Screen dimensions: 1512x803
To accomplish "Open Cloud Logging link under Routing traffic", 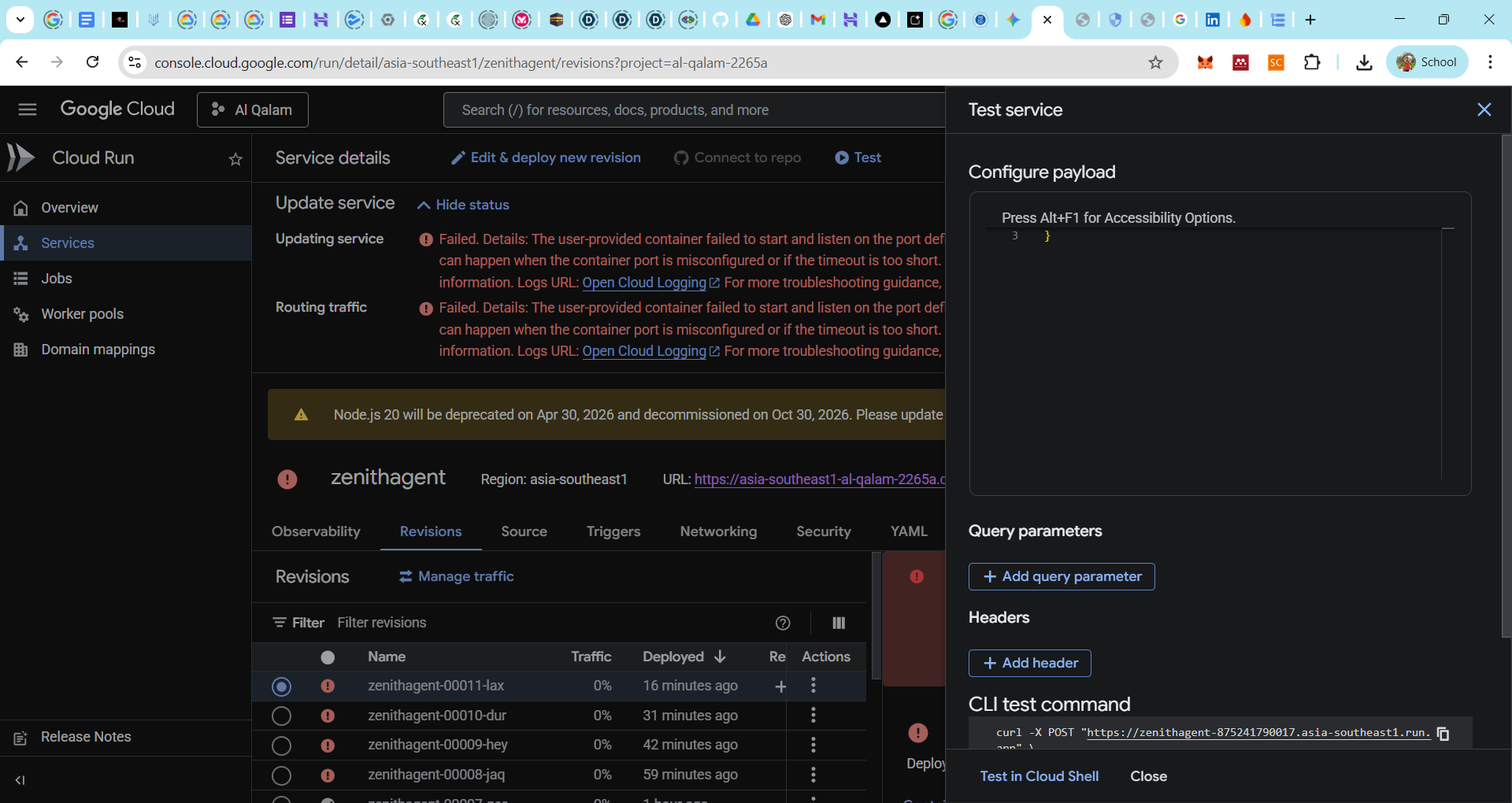I will (650, 351).
